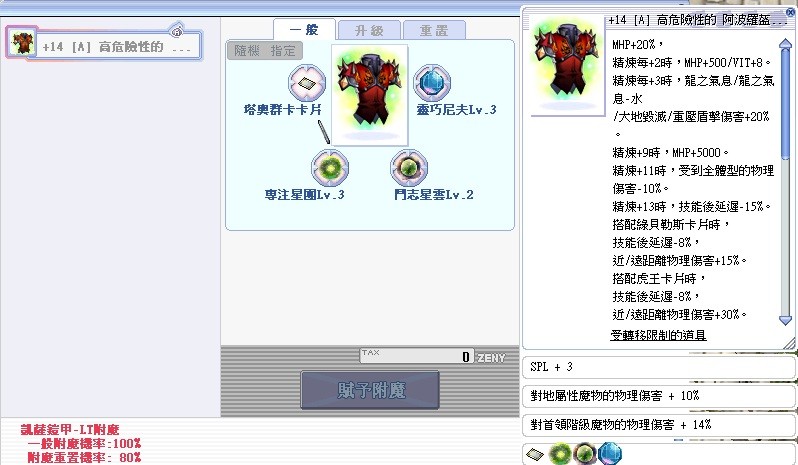This screenshot has width=798, height=465.
Task: Select the 塔奧群卡卡片 card slot
Action: pyautogui.click(x=308, y=83)
